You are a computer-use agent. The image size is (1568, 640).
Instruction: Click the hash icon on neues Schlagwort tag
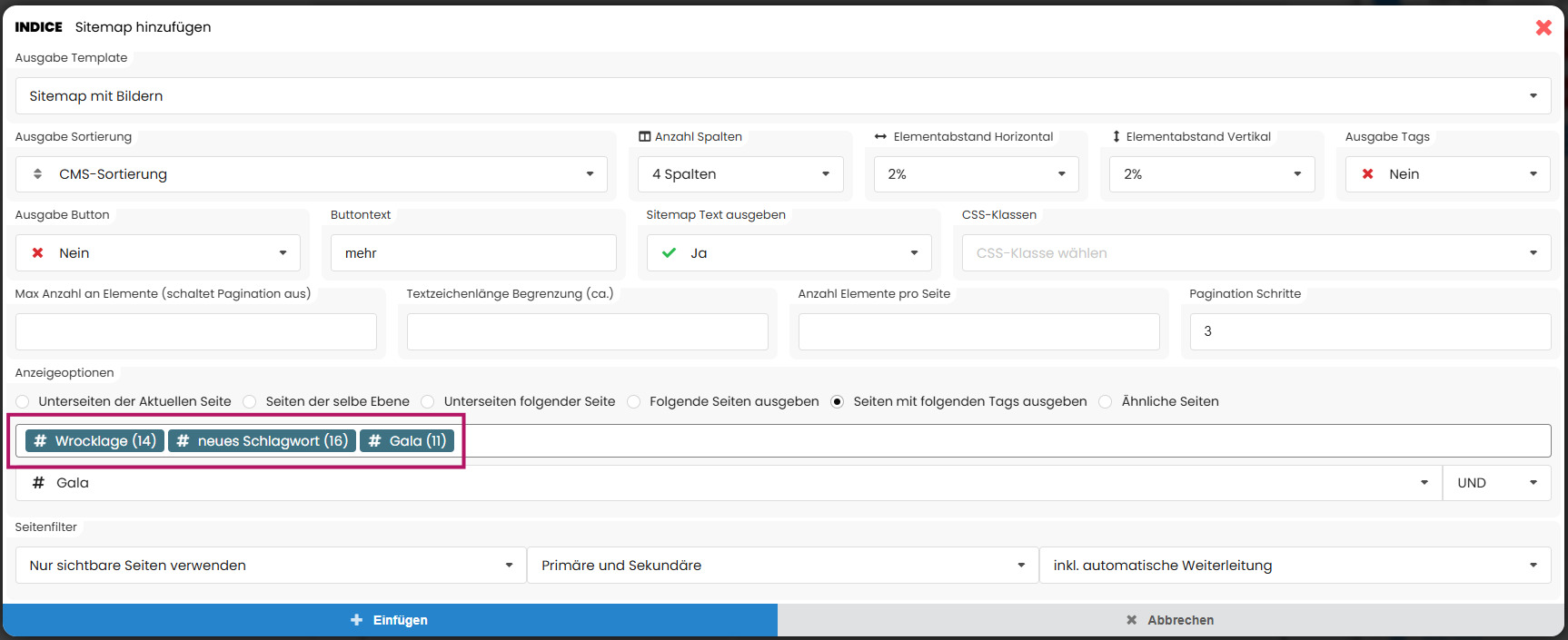tap(183, 441)
